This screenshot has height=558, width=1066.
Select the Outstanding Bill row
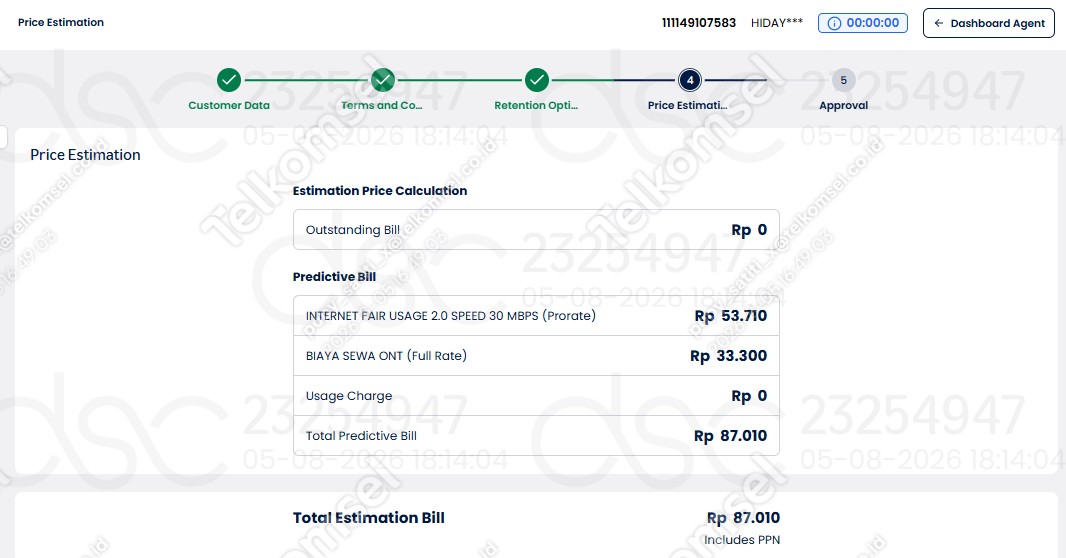(x=536, y=230)
